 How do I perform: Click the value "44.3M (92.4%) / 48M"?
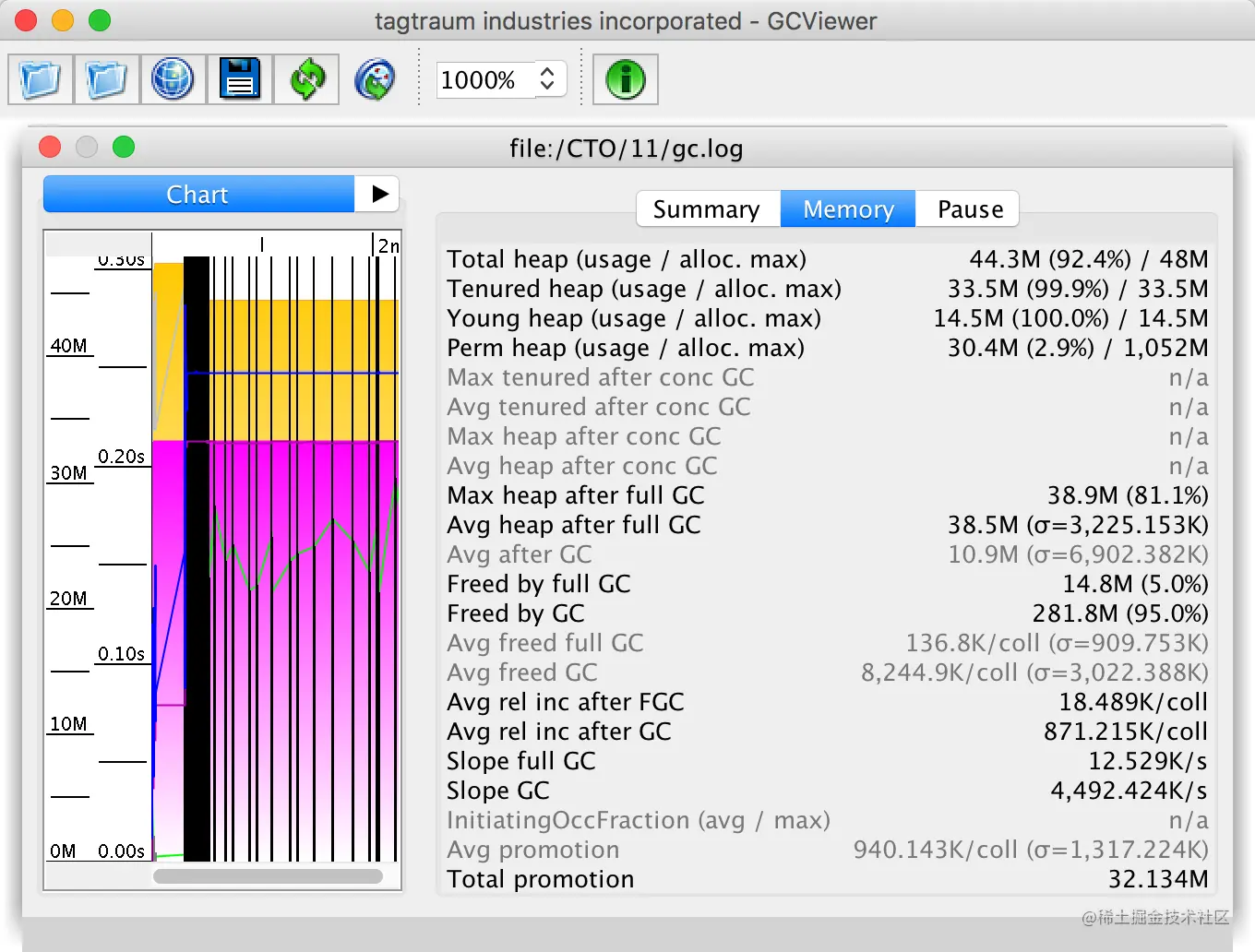1089,259
